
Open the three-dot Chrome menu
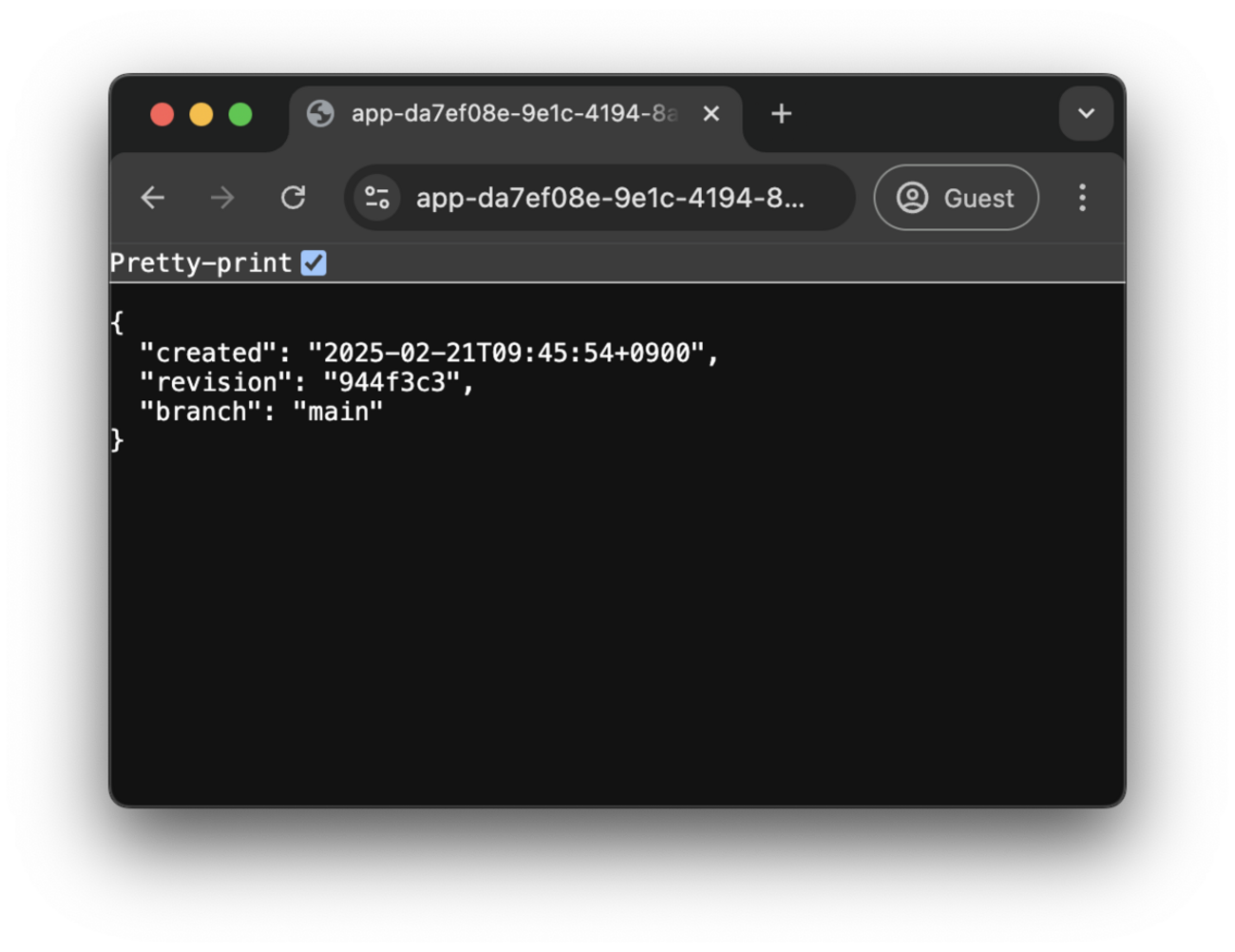(x=1082, y=198)
